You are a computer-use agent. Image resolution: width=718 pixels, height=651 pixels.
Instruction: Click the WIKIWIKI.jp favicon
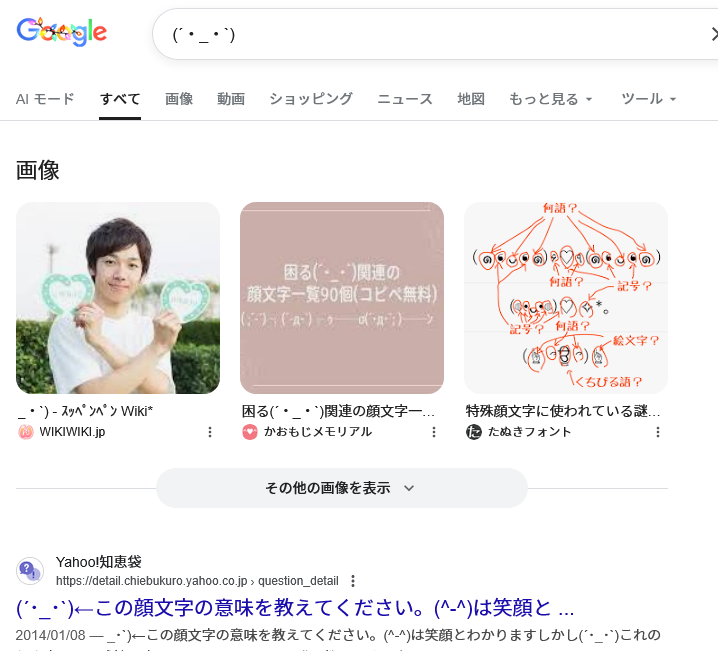pyautogui.click(x=26, y=432)
